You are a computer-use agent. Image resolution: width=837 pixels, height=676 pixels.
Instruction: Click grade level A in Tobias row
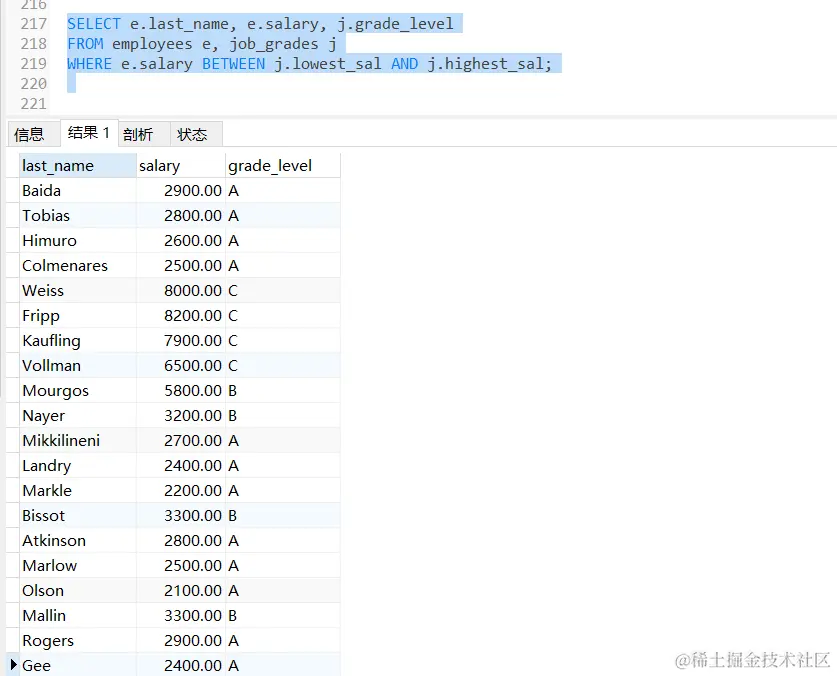click(x=283, y=216)
